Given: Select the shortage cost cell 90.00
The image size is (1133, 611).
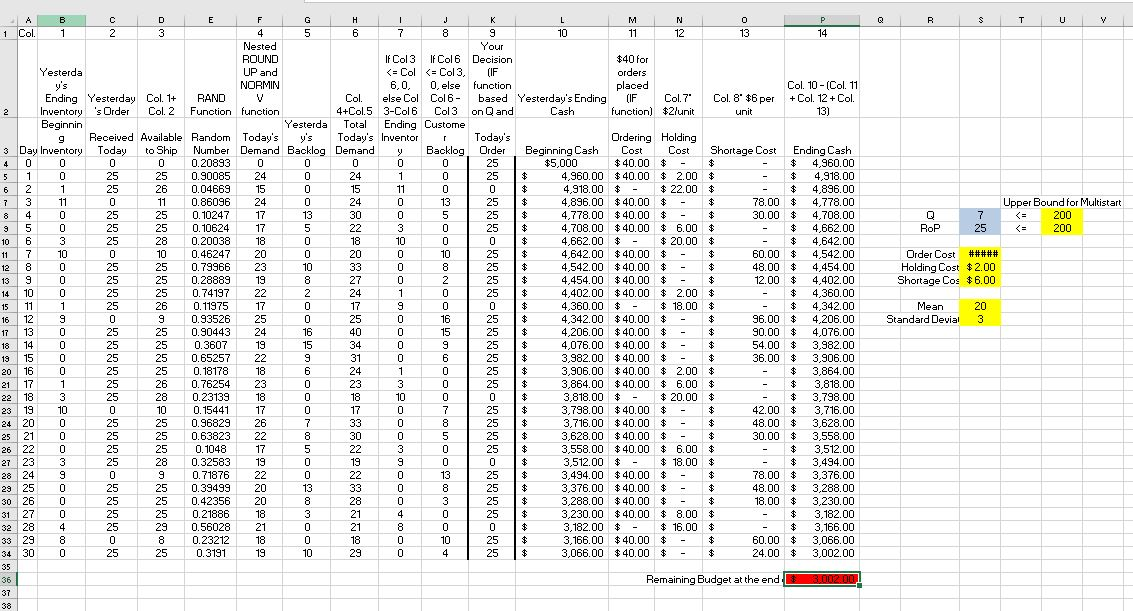Looking at the screenshot, I should 744,332.
